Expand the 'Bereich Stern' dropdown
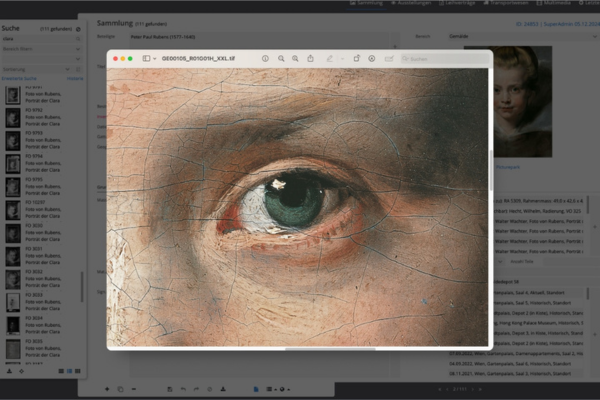This screenshot has height=400, width=600. pyautogui.click(x=42, y=47)
